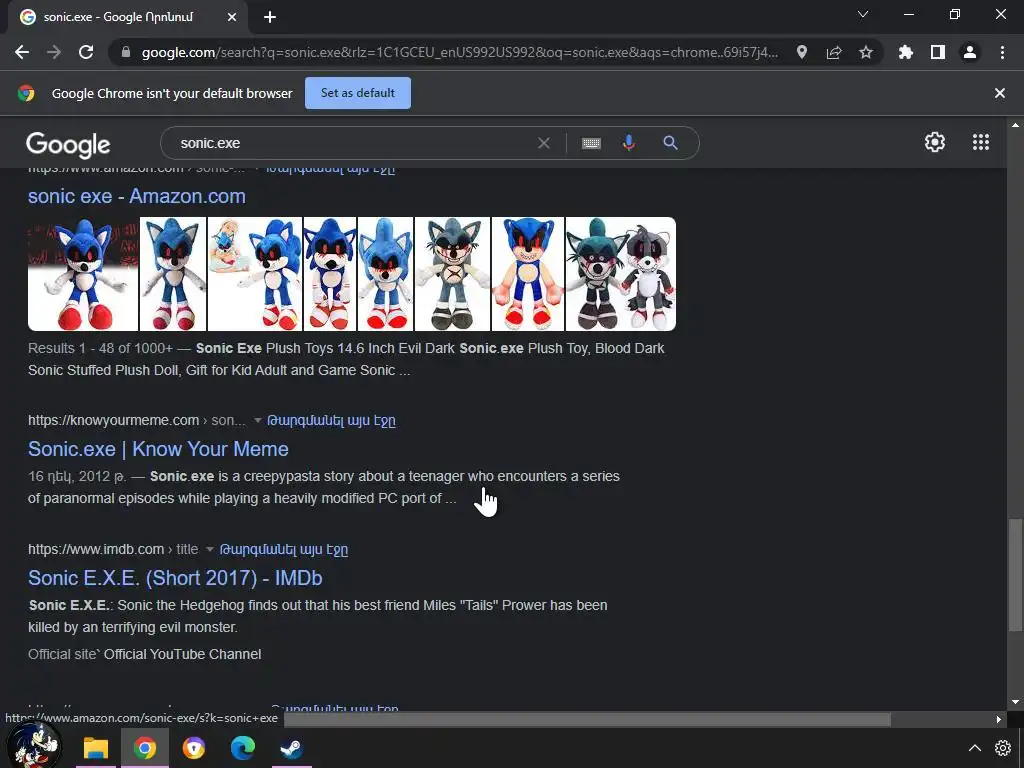The height and width of the screenshot is (768, 1024).
Task: Click the Chrome icon on the taskbar
Action: 144,748
